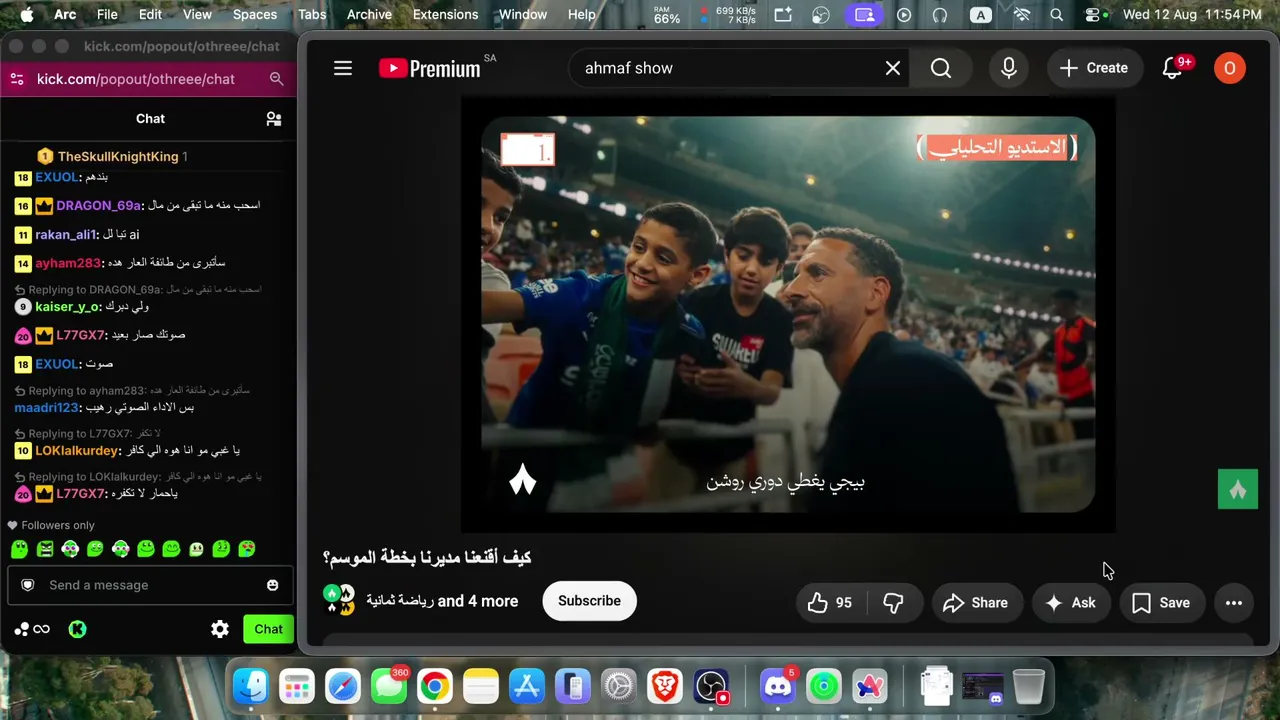Open channel points bubbles icon
This screenshot has width=1280, height=720.
click(x=31, y=629)
